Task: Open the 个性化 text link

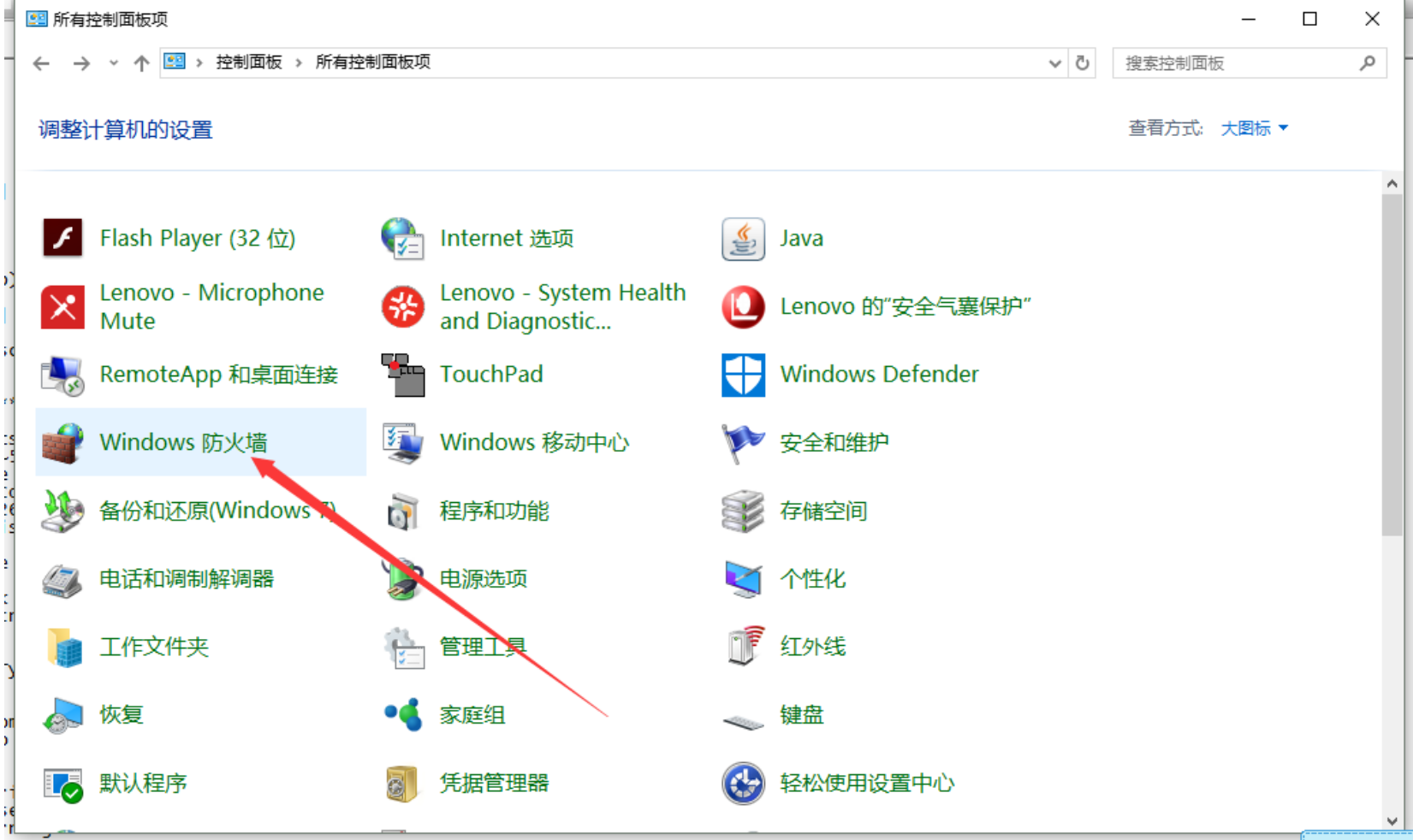Action: pos(812,579)
